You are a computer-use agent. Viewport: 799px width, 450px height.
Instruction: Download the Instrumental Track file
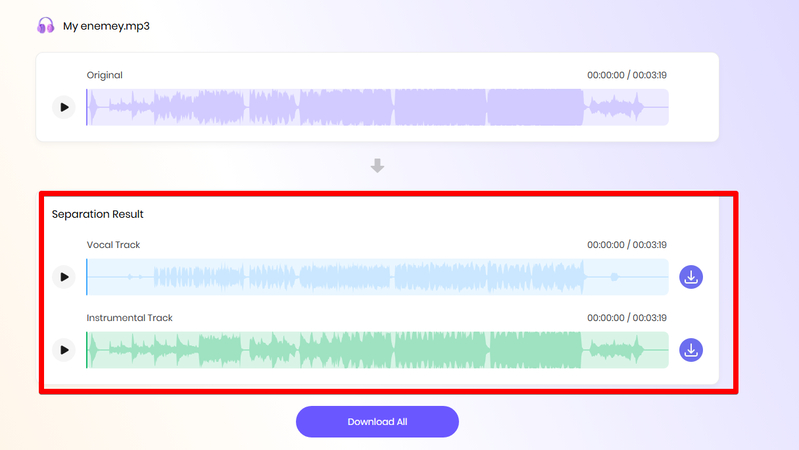click(x=691, y=350)
